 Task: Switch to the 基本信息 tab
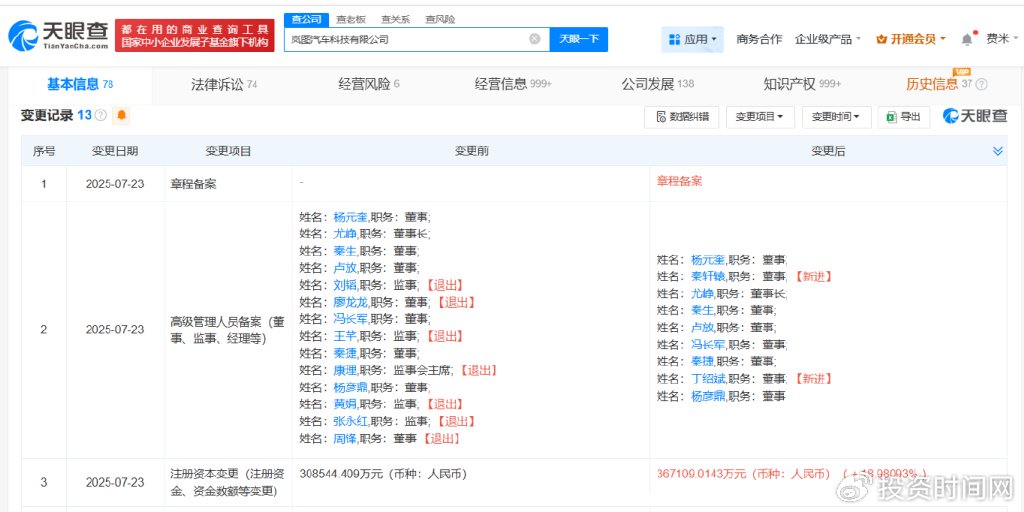(x=80, y=84)
